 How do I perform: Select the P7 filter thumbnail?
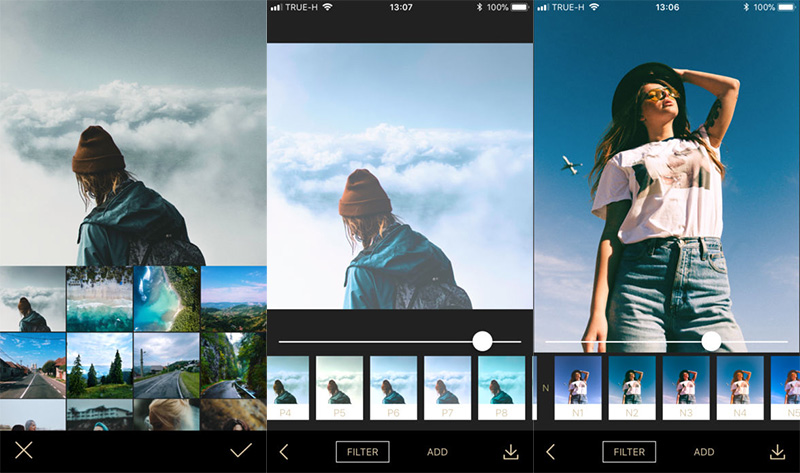point(448,387)
